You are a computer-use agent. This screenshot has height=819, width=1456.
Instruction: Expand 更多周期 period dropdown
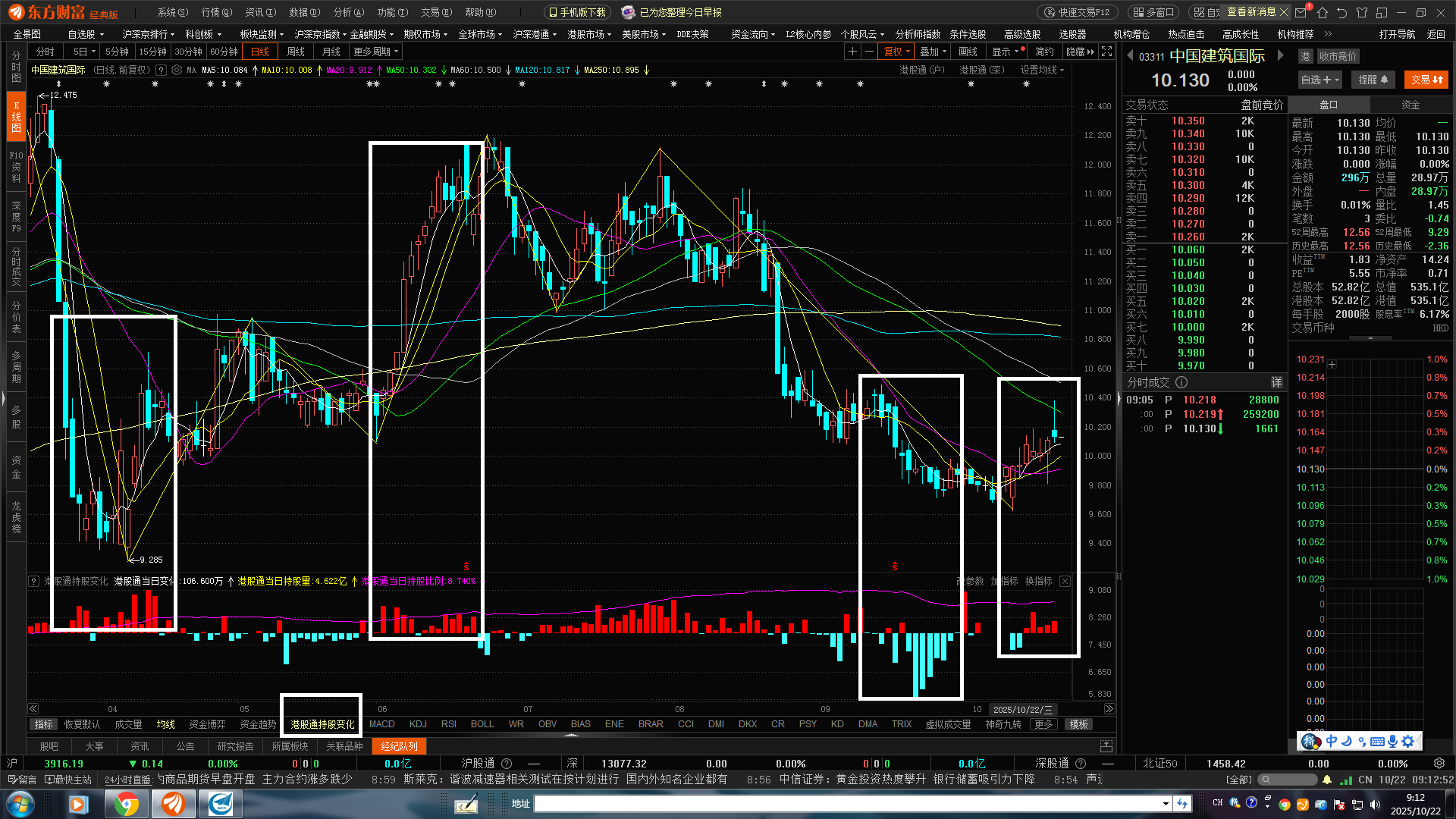pyautogui.click(x=375, y=52)
